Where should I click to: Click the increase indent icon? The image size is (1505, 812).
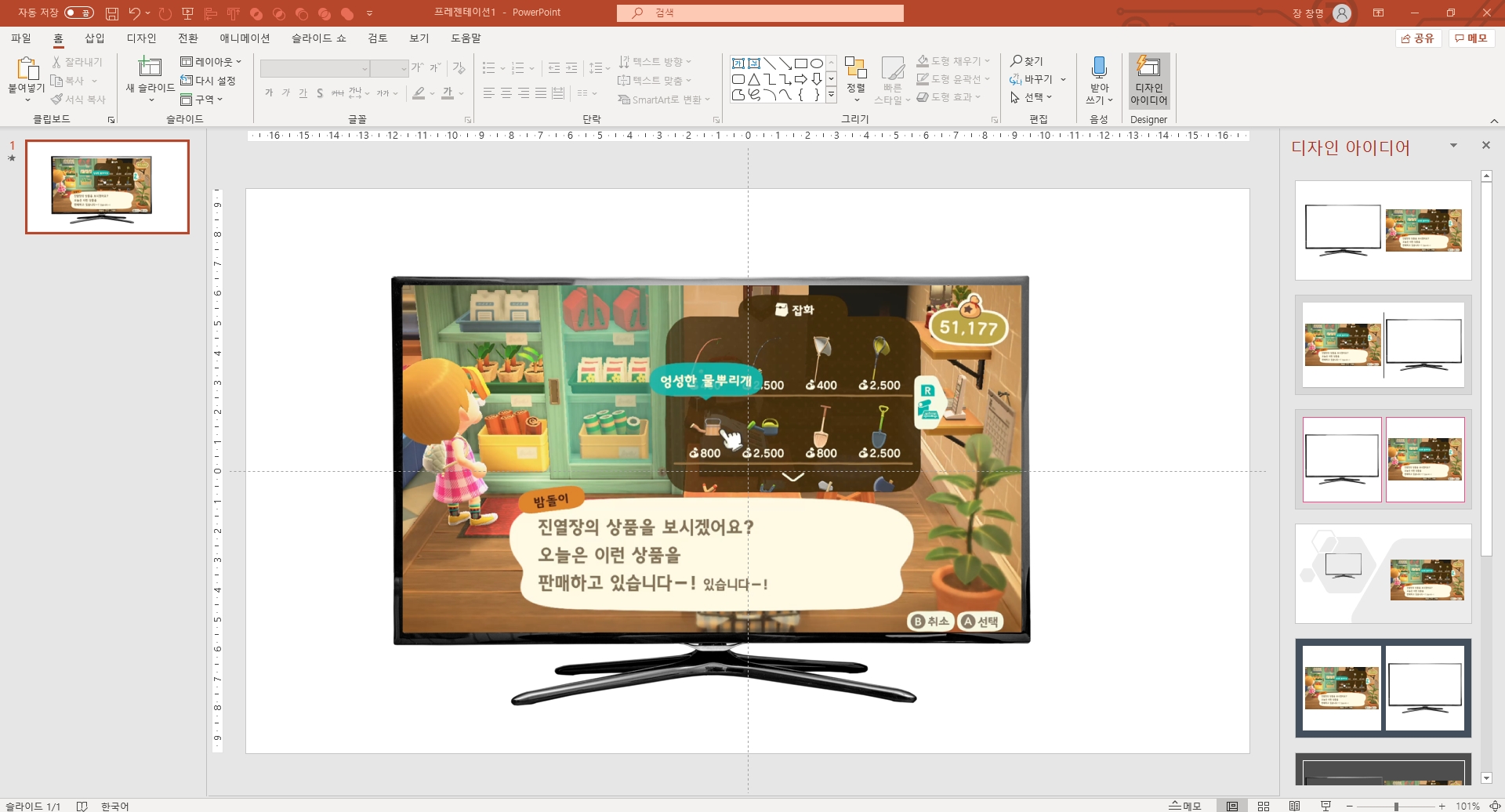[572, 68]
